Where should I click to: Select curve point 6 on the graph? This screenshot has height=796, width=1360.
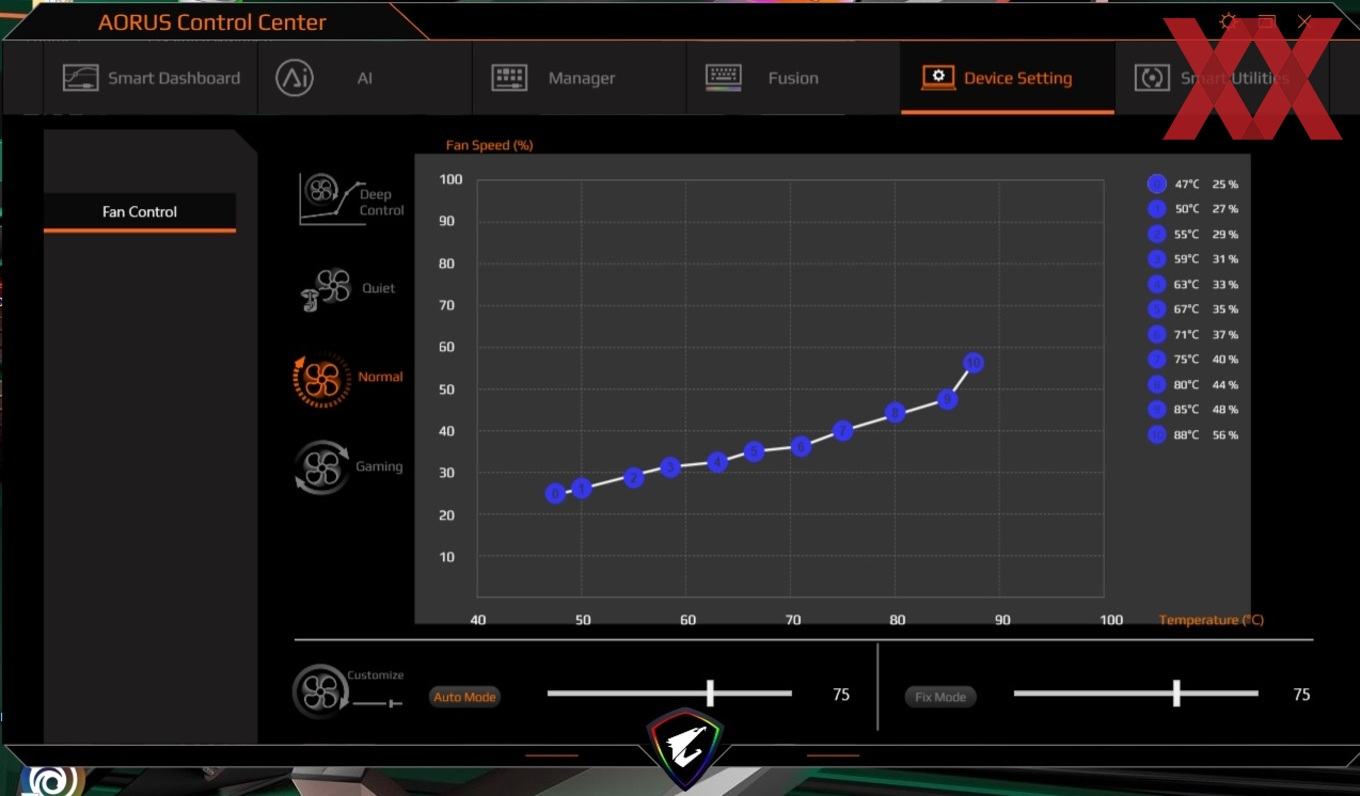point(800,446)
